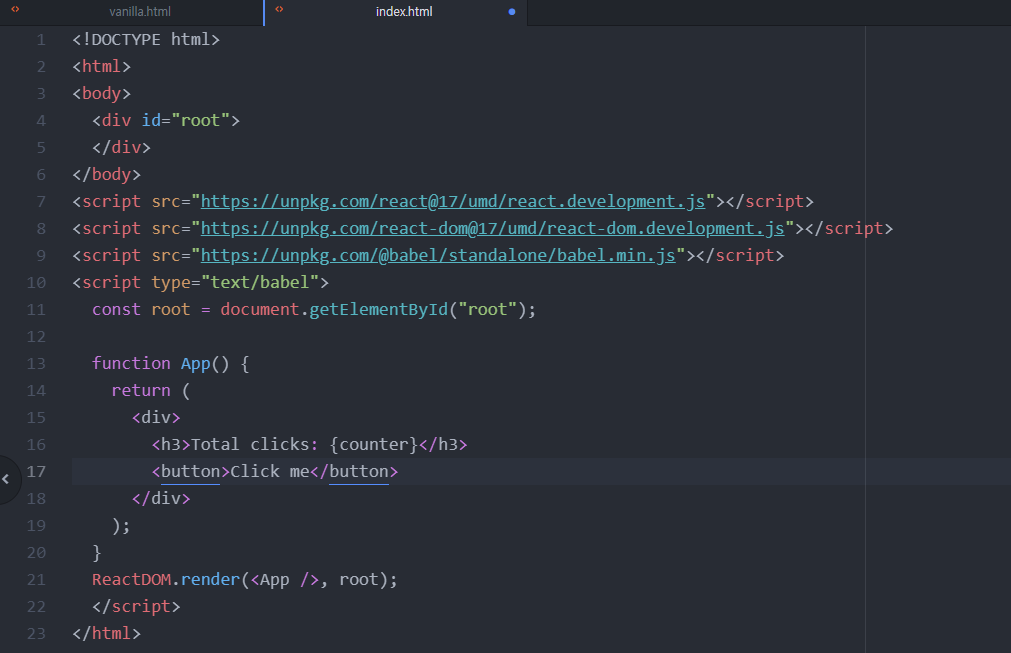Click the "root" id string on line 4
This screenshot has height=653, width=1011.
(201, 121)
